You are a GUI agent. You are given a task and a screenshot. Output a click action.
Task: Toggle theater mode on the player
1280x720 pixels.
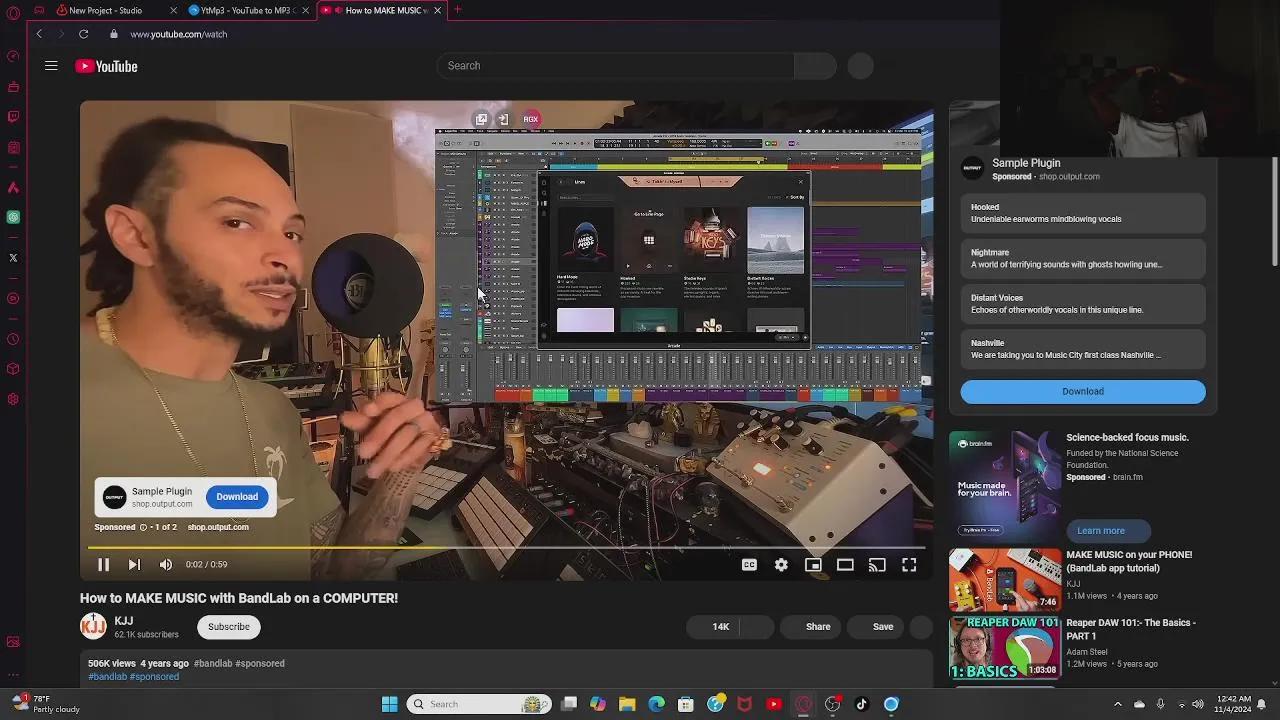845,565
